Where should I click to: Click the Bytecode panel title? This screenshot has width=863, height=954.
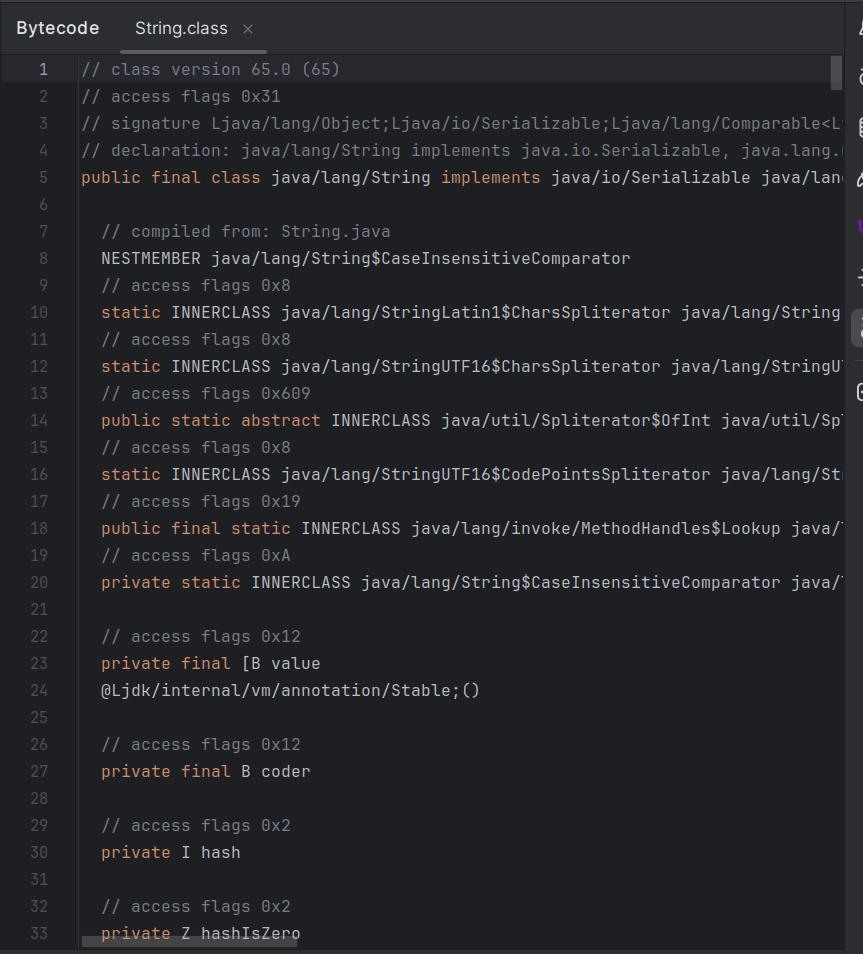coord(57,28)
